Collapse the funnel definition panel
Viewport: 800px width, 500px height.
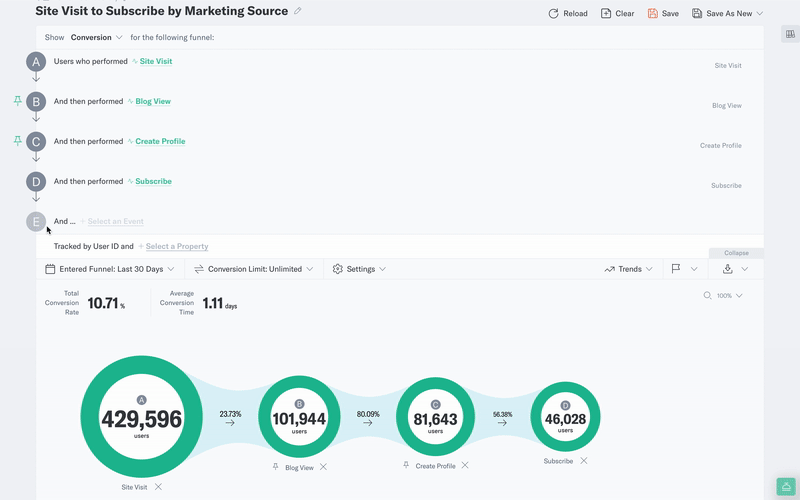click(x=736, y=253)
